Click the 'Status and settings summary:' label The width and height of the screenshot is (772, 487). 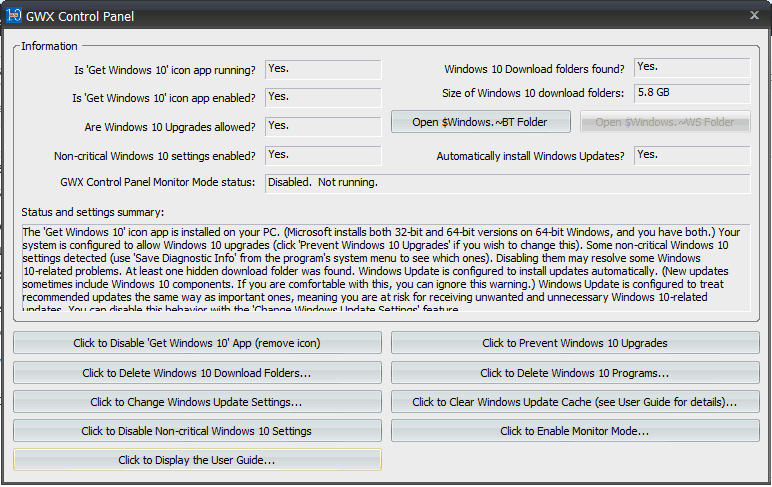[x=93, y=212]
